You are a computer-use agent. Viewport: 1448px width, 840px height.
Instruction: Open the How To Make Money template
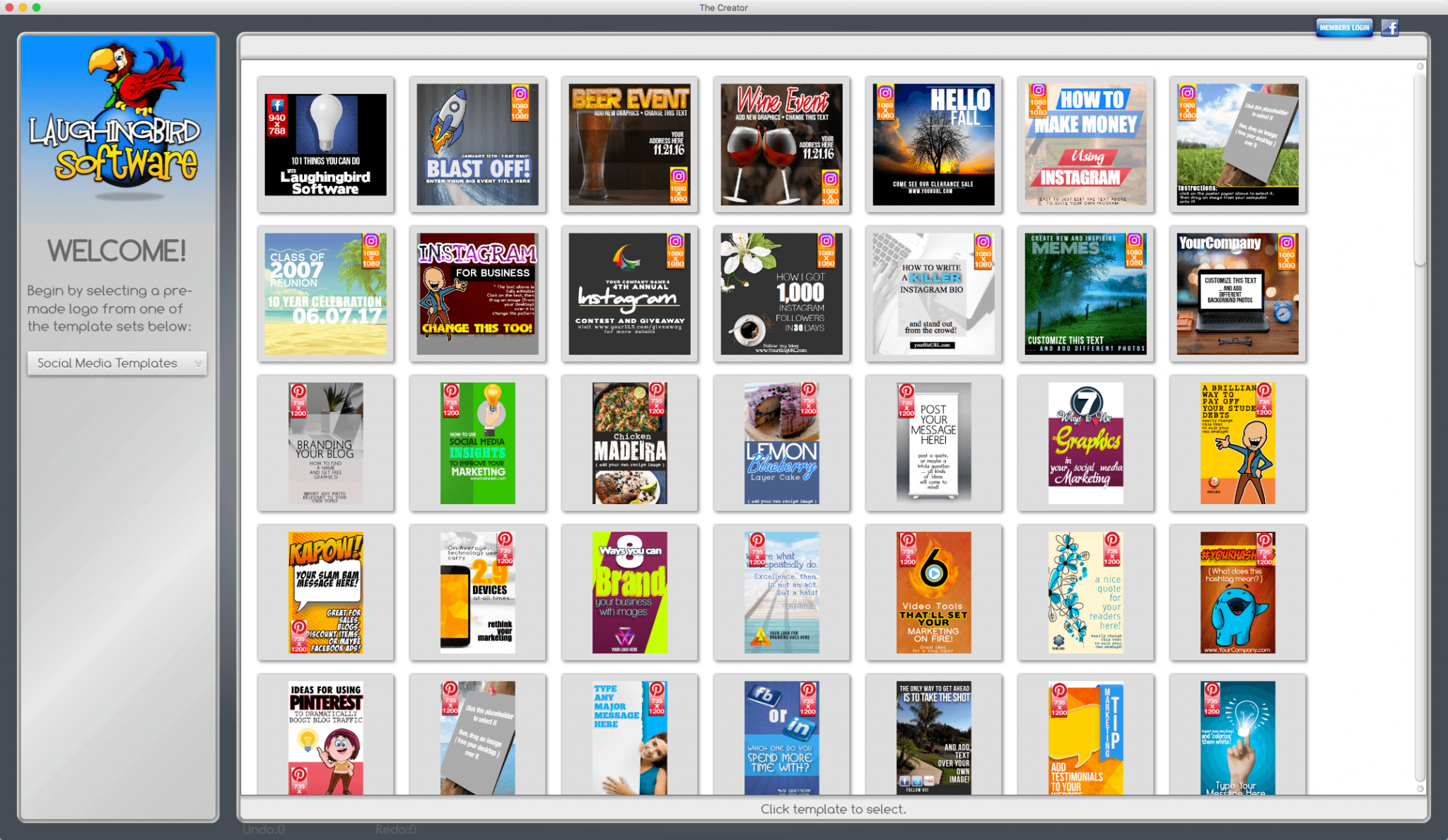coord(1085,145)
